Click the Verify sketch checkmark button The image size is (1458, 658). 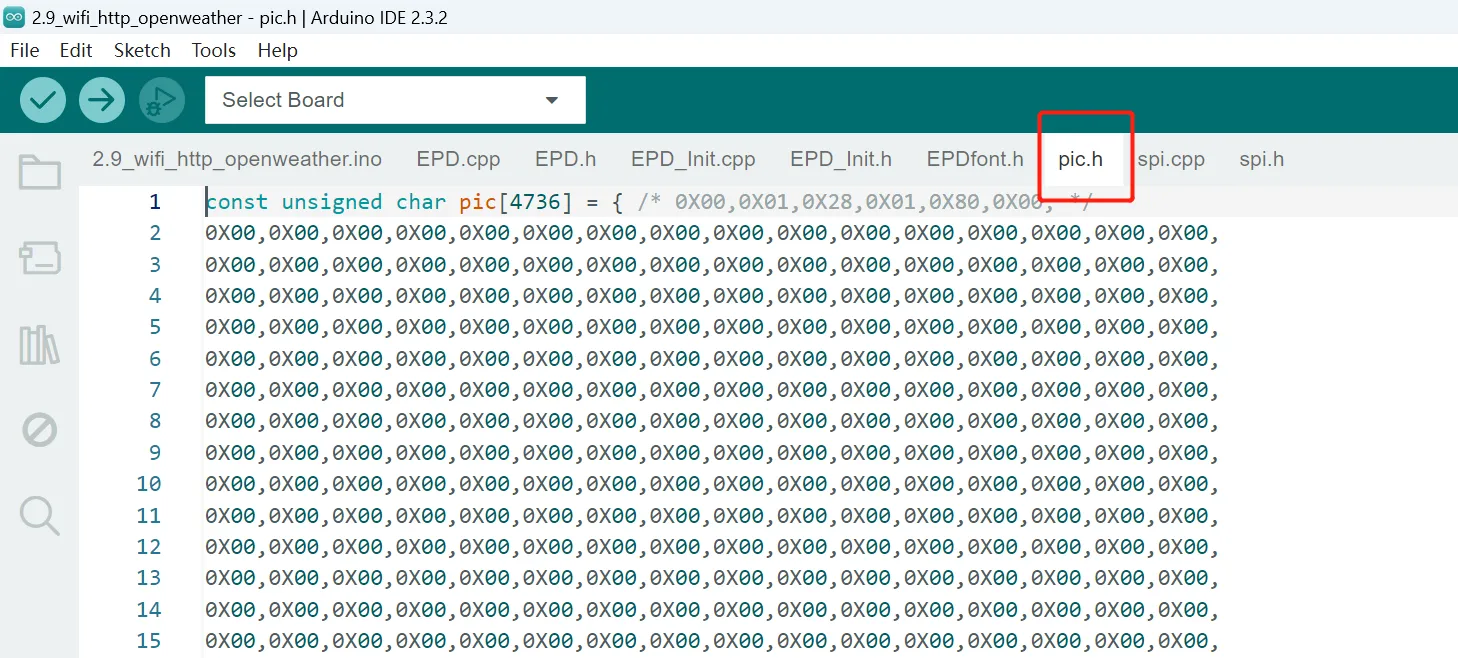(43, 100)
